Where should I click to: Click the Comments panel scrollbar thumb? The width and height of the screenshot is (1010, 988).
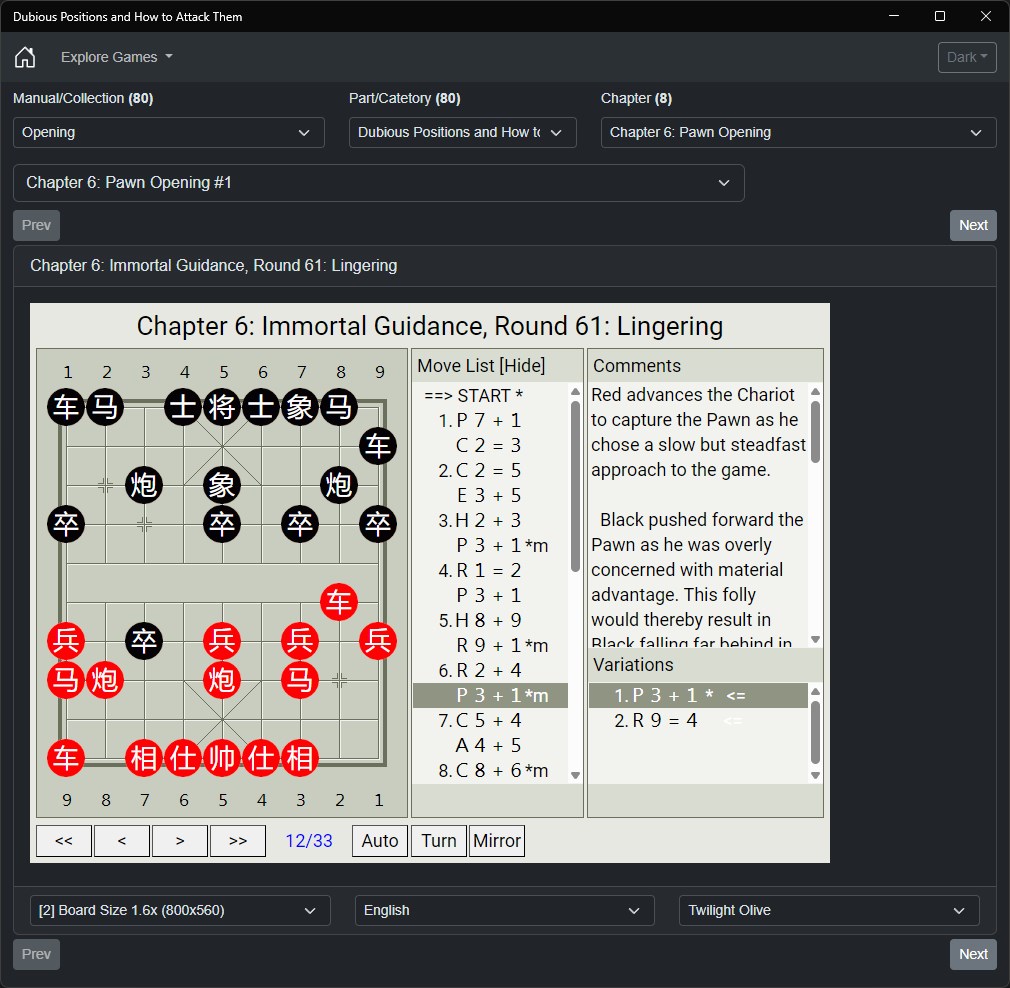[815, 432]
